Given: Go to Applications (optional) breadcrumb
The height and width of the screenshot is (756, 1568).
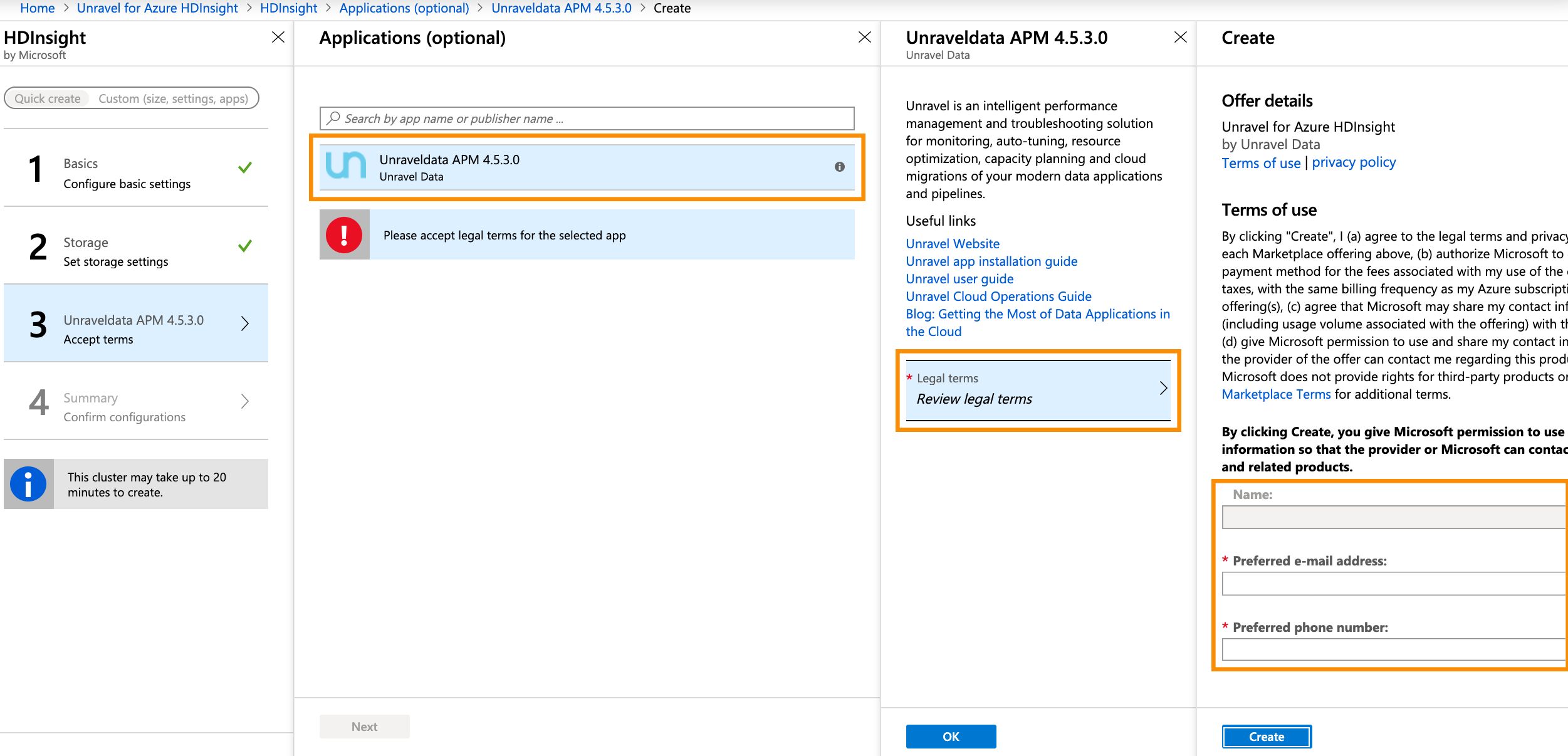Looking at the screenshot, I should (x=404, y=8).
